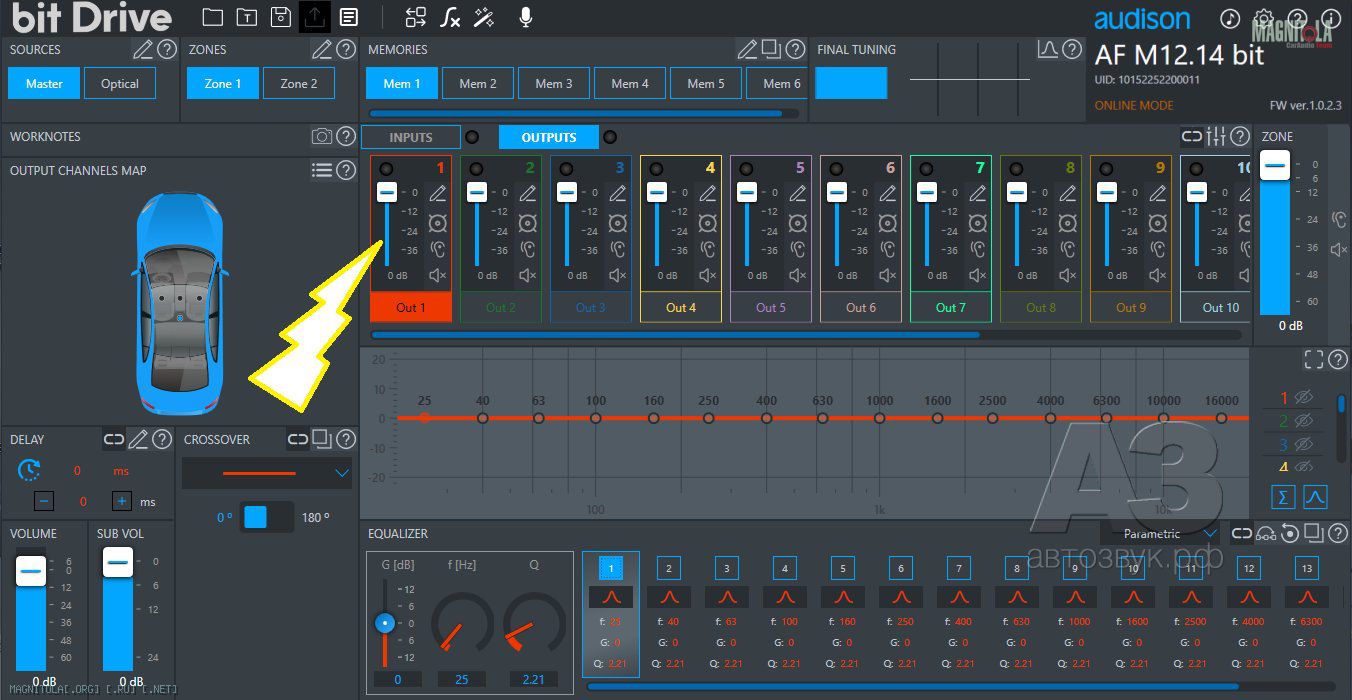Viewport: 1352px width, 700px height.
Task: Open the Output Channels Map list icon
Action: coord(322,171)
